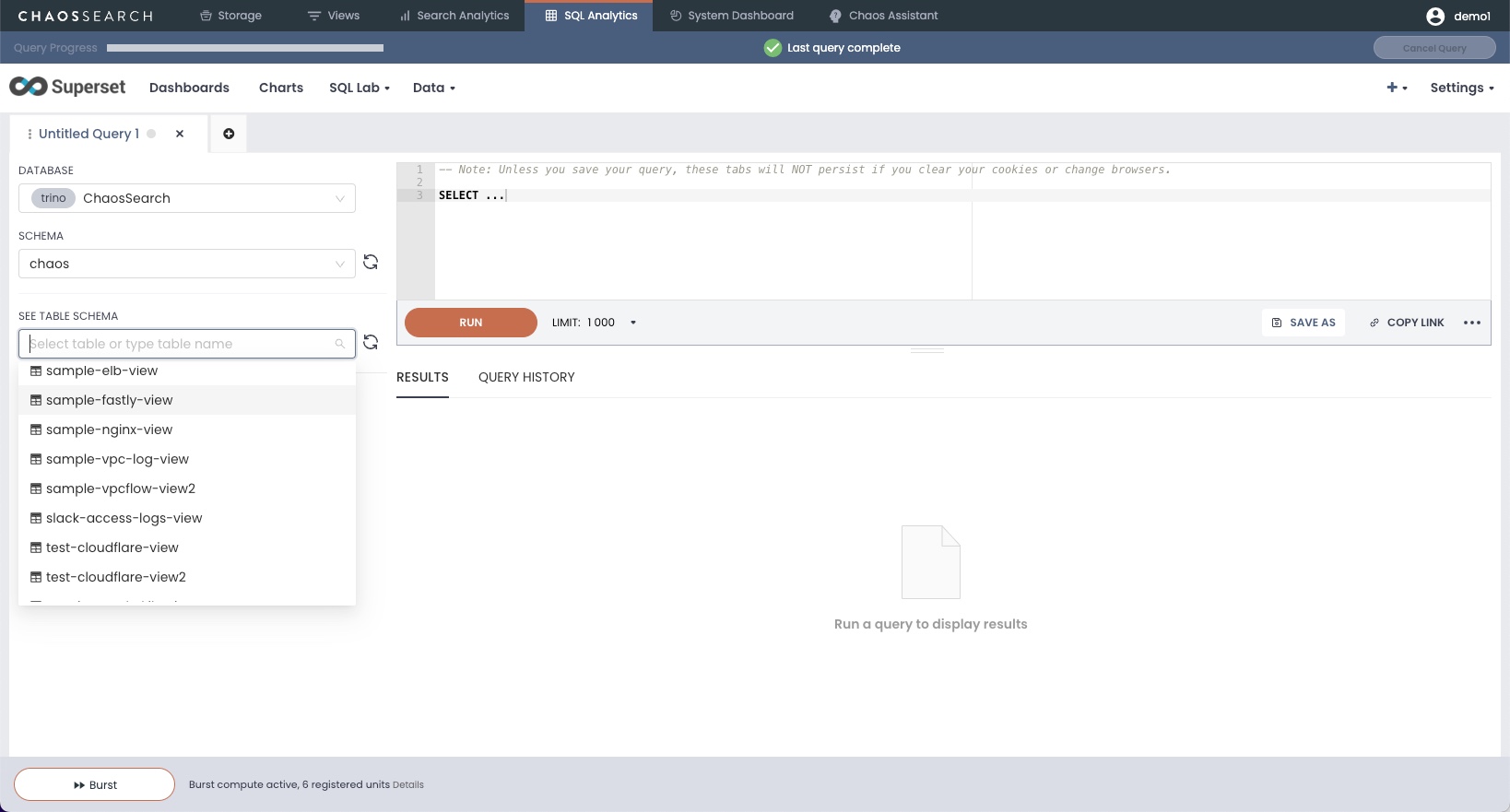The width and height of the screenshot is (1510, 812).
Task: Select sample-vpc-log-view table
Action: tap(187, 459)
